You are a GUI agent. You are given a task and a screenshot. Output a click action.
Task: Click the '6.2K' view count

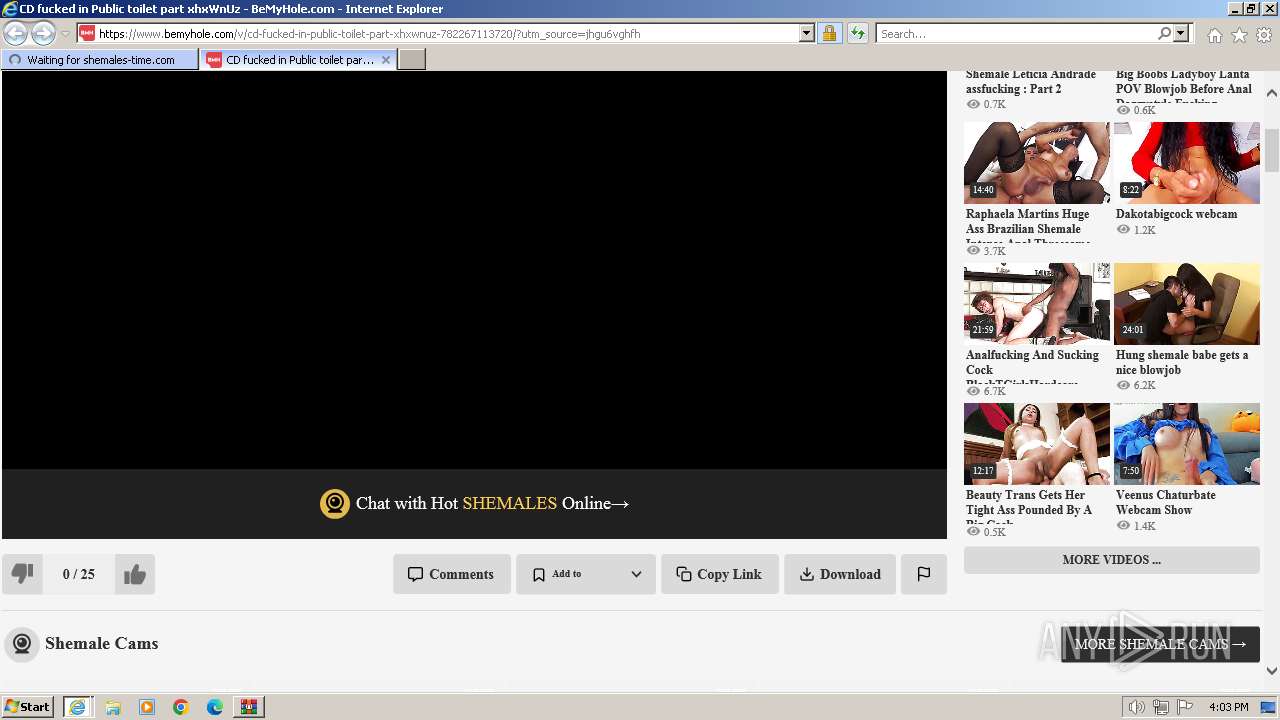pyautogui.click(x=1144, y=385)
